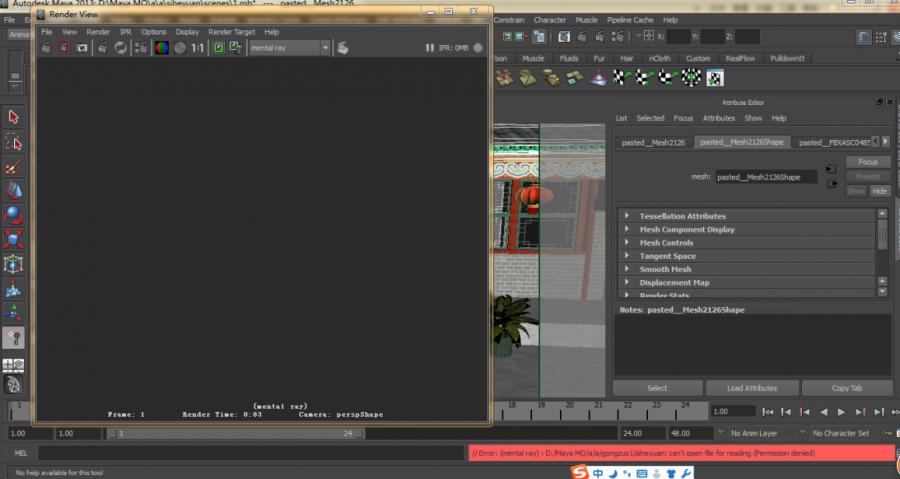Click the Render Region icon in Render View

pyautogui.click(x=63, y=47)
